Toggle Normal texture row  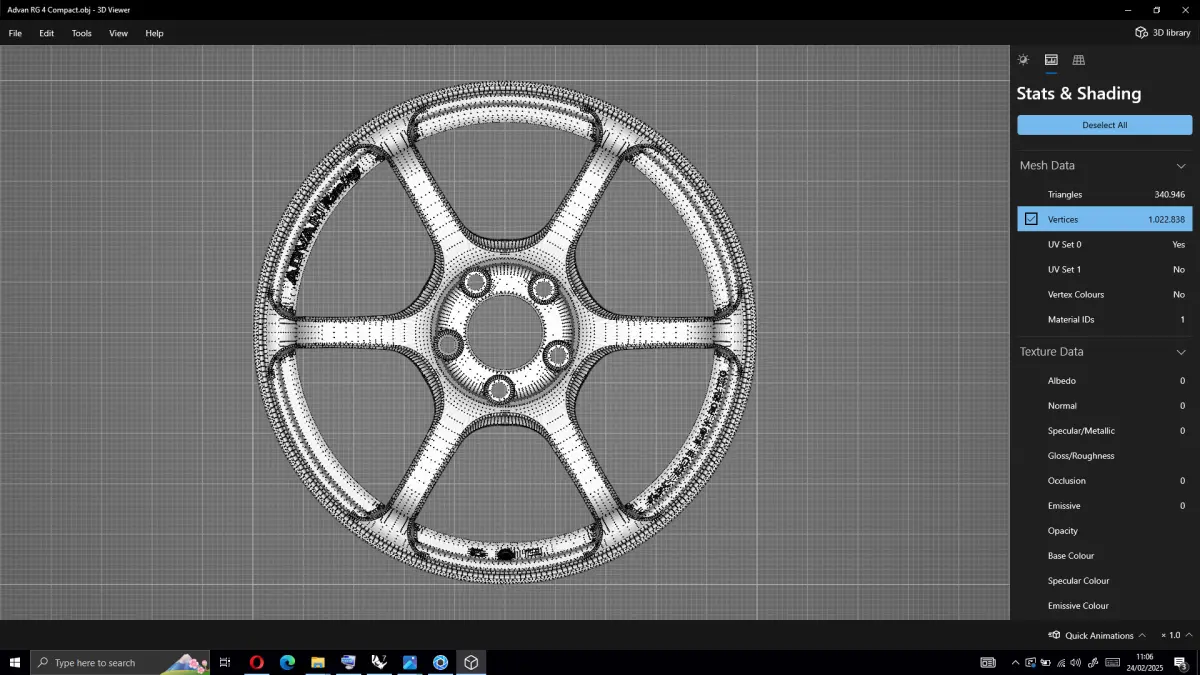[x=1105, y=405]
